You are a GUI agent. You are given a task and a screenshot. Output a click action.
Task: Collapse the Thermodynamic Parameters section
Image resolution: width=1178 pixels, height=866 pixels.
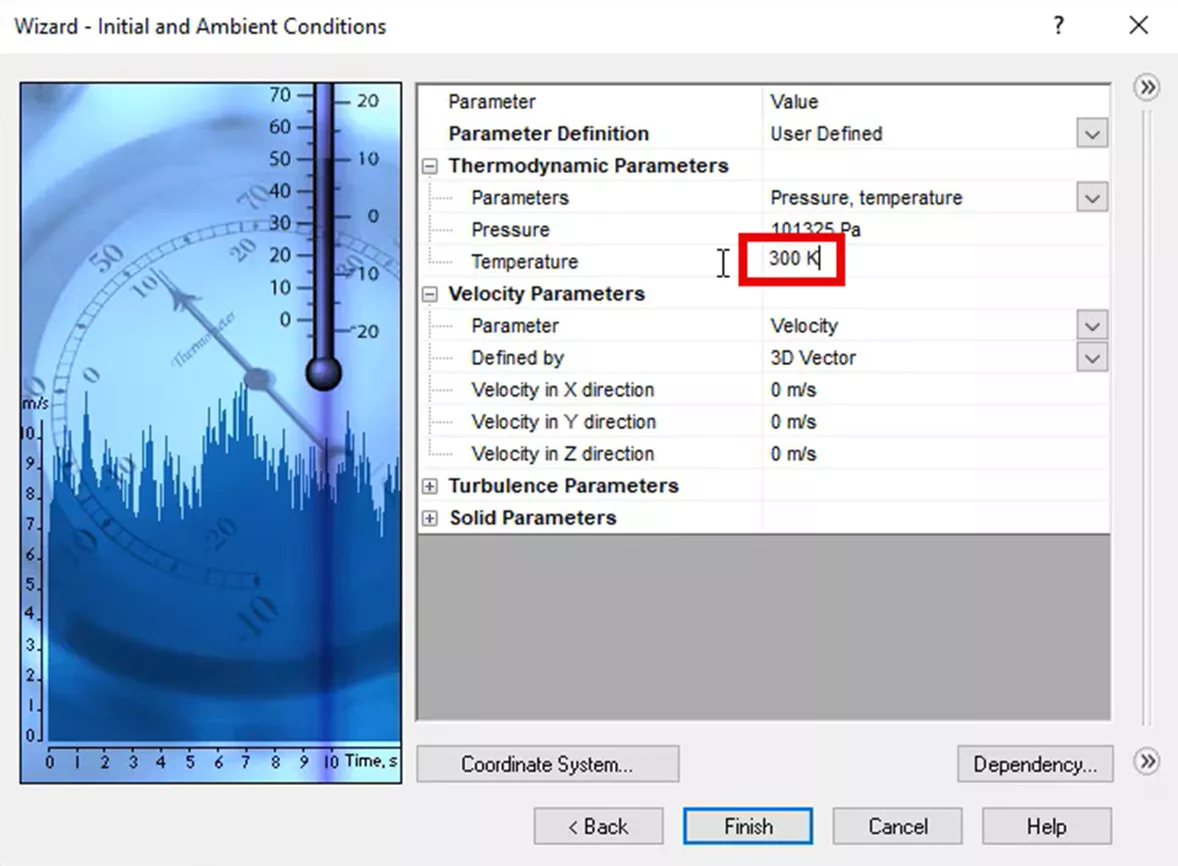click(430, 165)
